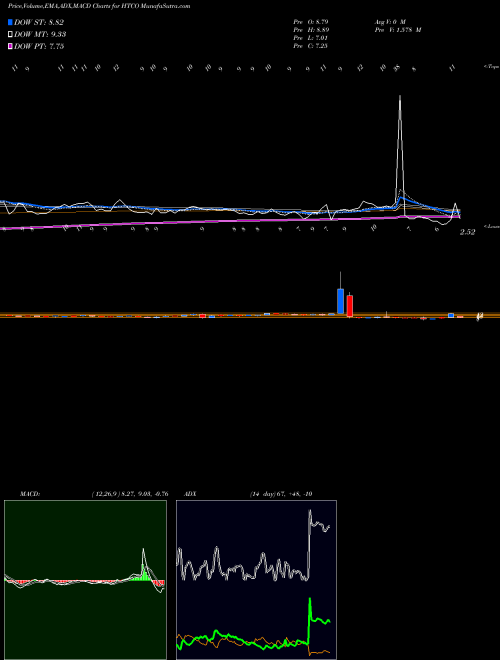Click the 'Pre H: 8.89' high value
This screenshot has height=660, width=500.
(311, 30)
